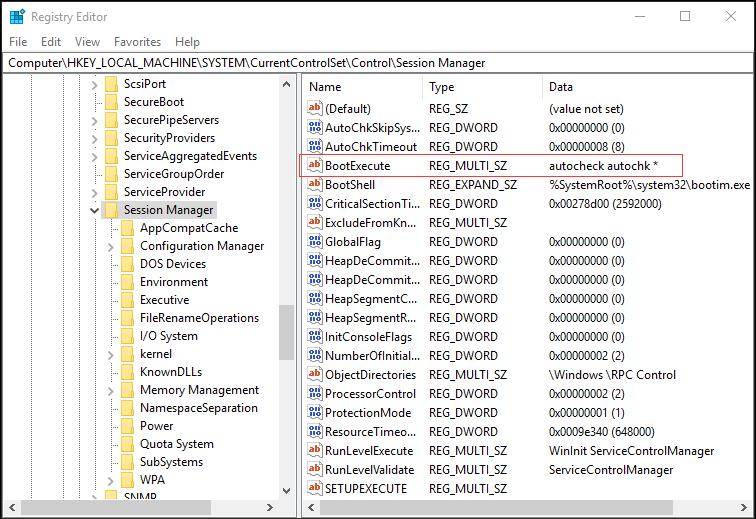Click the Environment folder icon

click(x=128, y=282)
